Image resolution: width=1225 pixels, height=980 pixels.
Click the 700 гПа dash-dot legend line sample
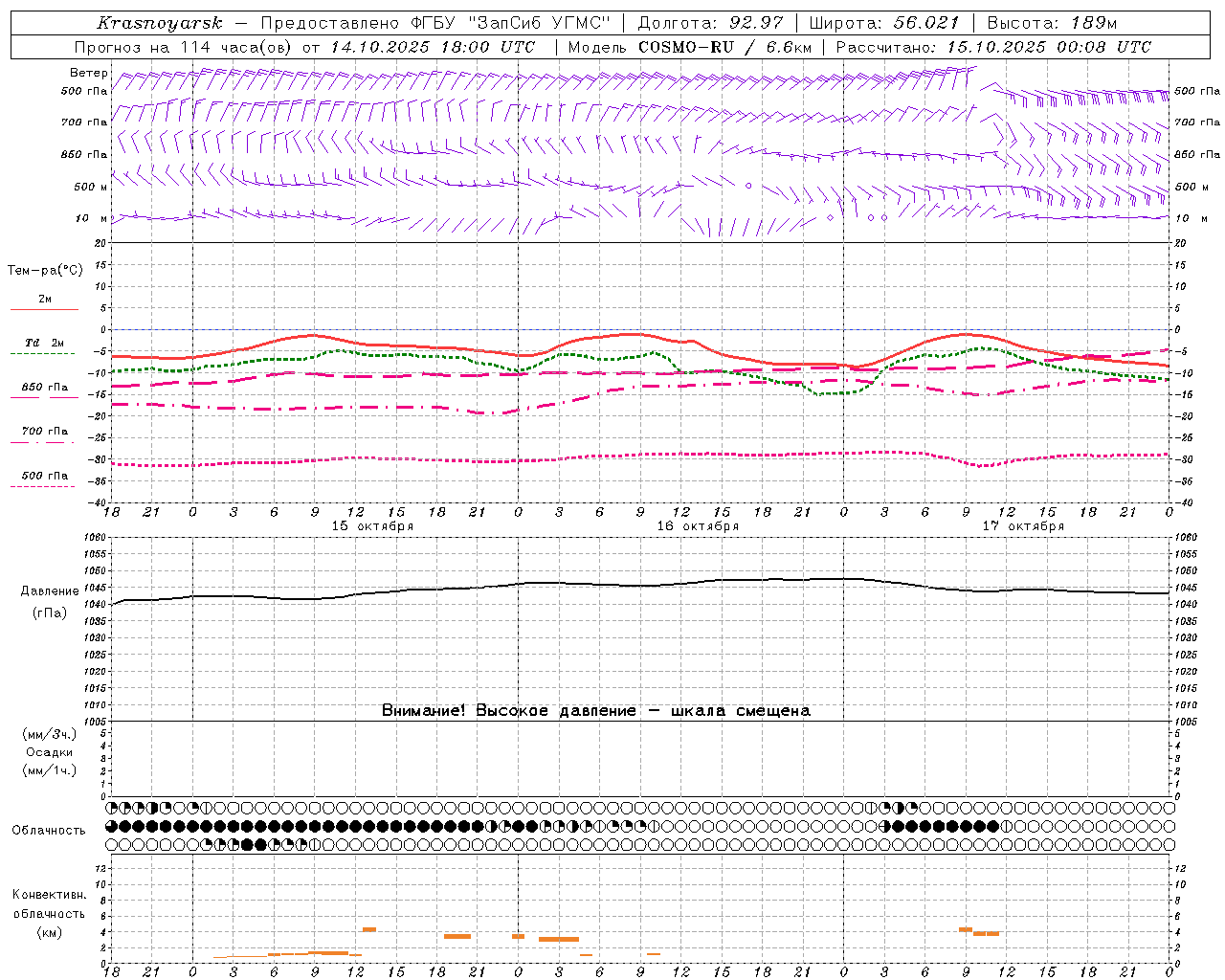42,442
